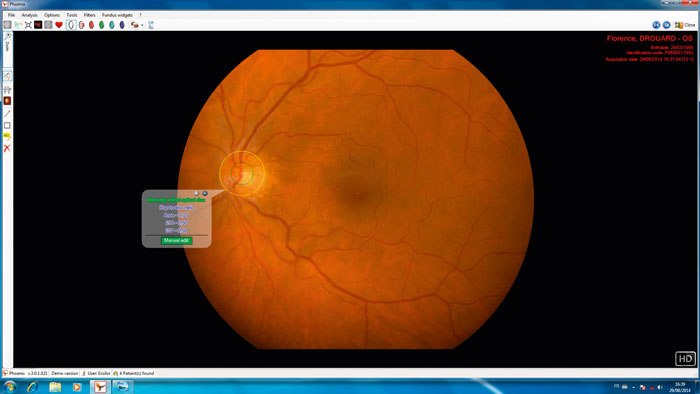Click the Close button at top right
Screen dimensions: 700x394
[x=685, y=25]
